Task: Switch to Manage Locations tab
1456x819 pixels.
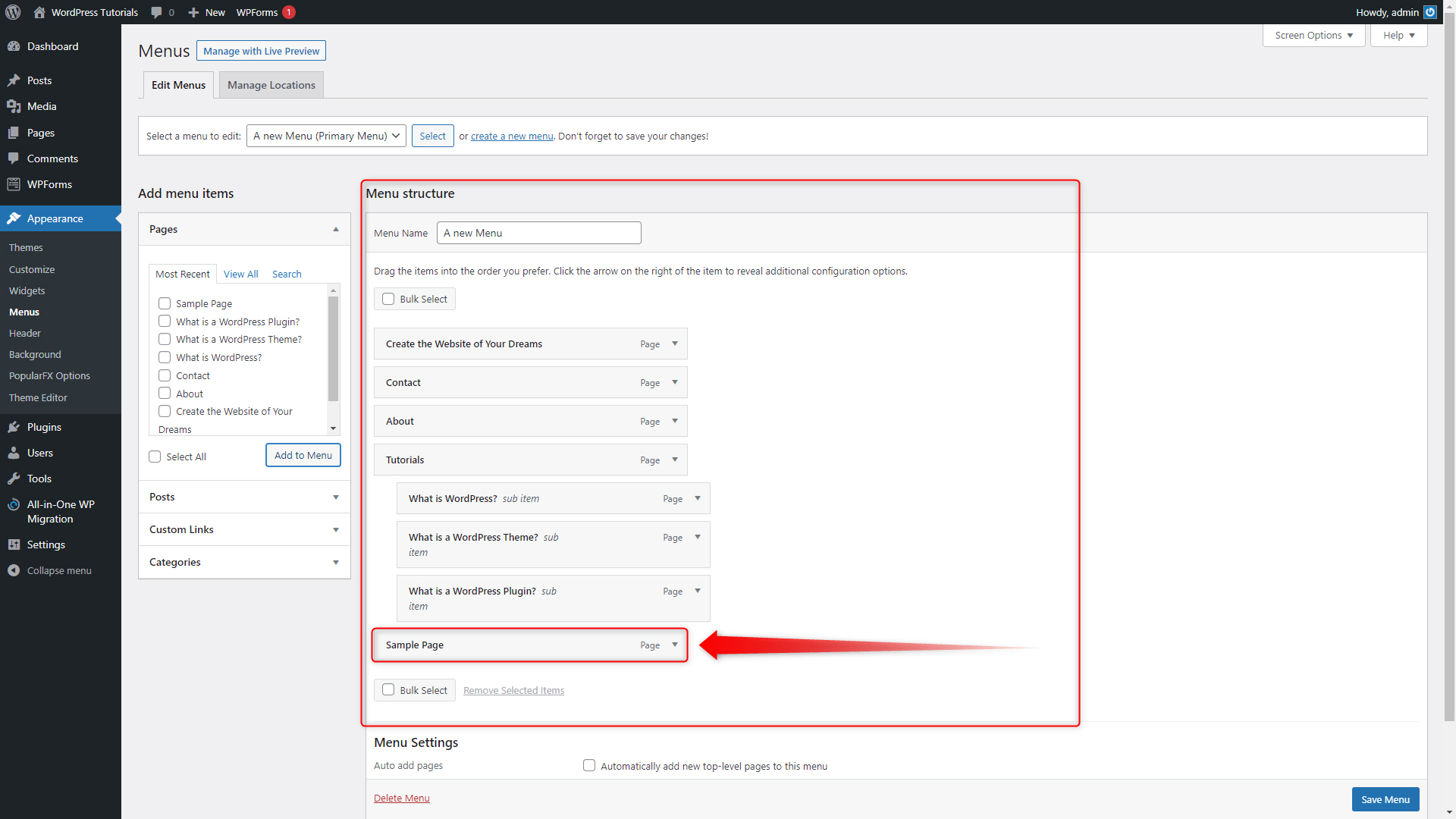Action: tap(271, 84)
